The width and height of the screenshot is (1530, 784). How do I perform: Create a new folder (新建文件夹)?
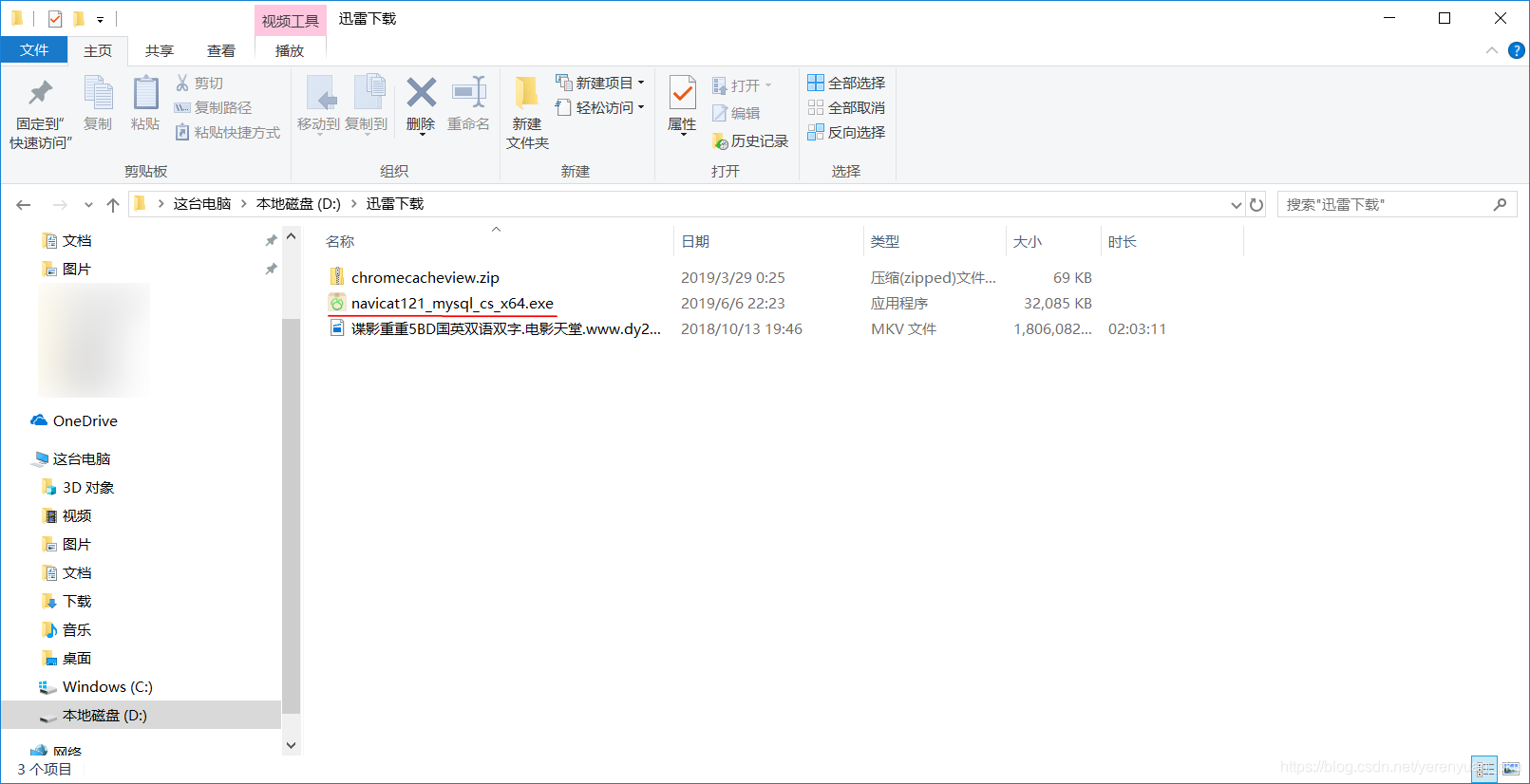(x=527, y=113)
